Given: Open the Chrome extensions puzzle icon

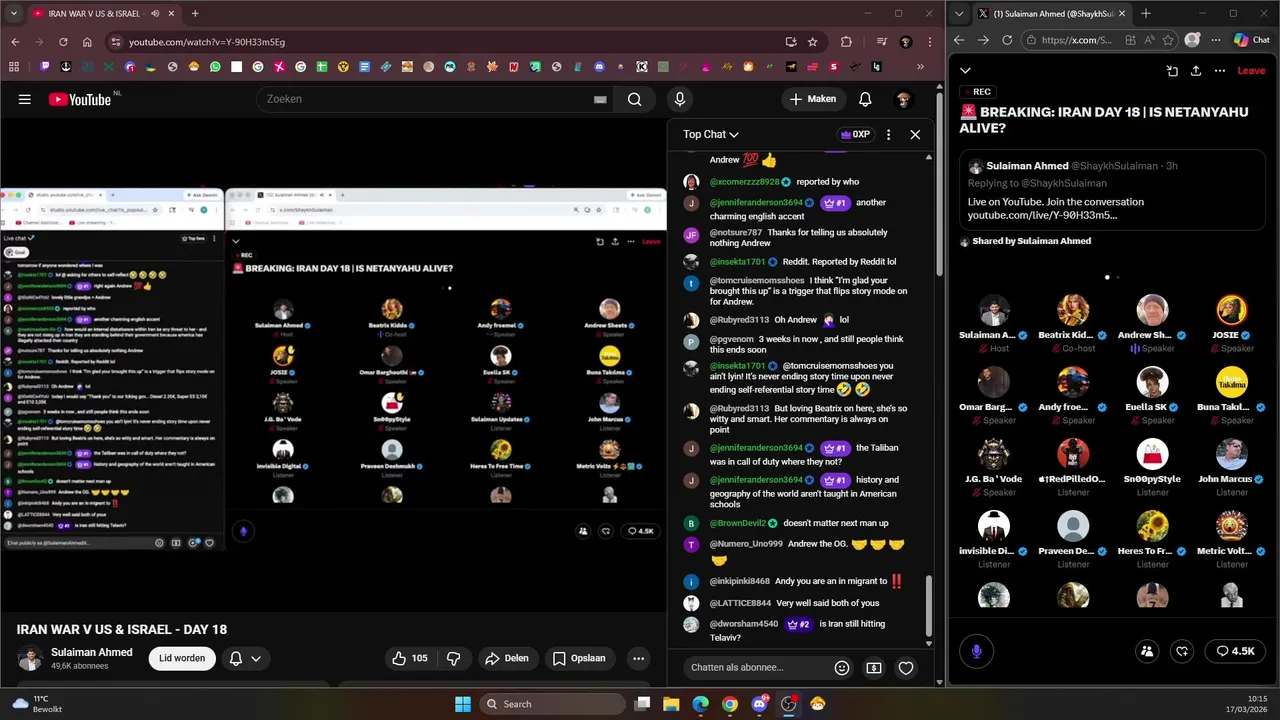Looking at the screenshot, I should 846,42.
